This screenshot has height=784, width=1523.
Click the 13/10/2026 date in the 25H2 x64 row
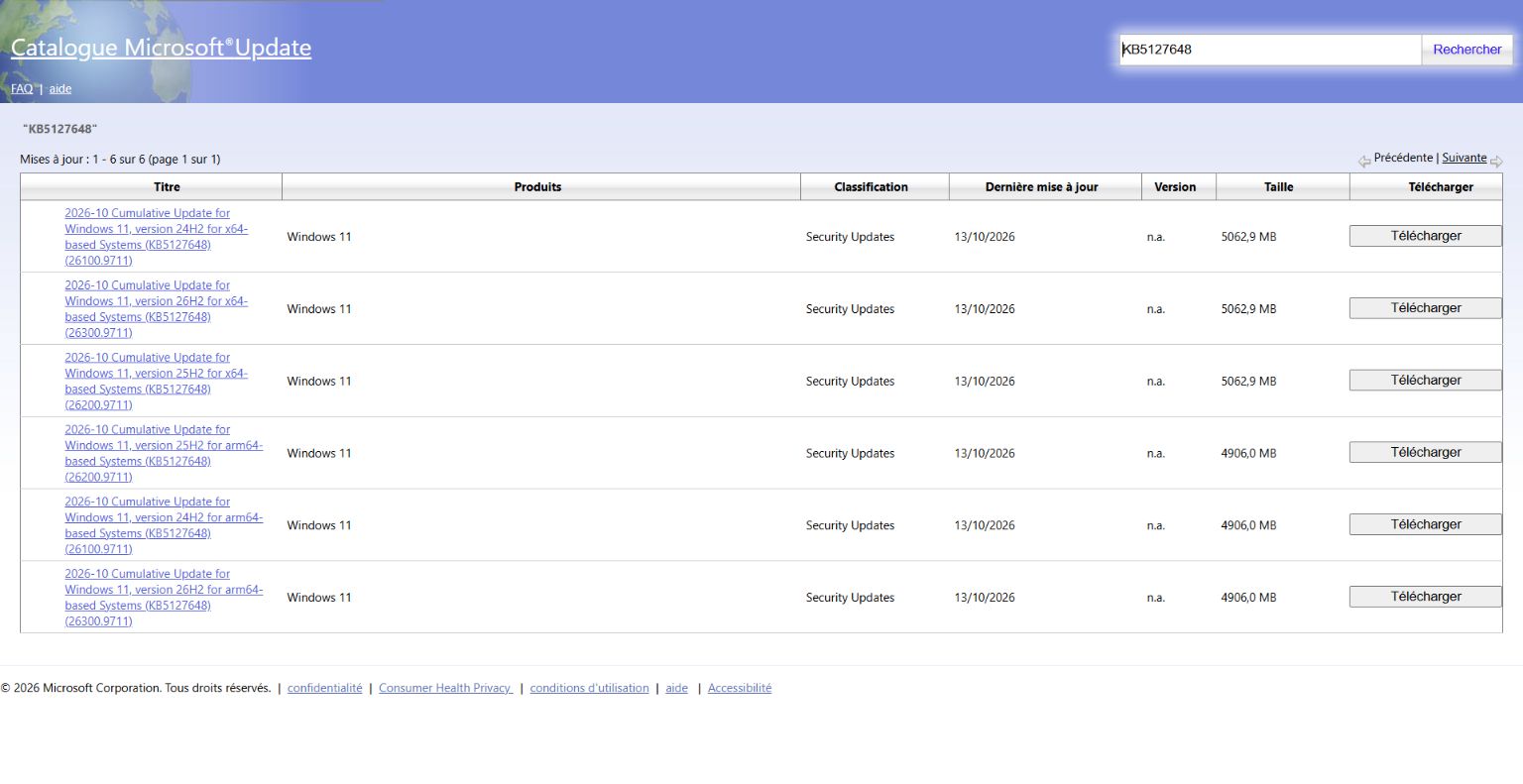pyautogui.click(x=985, y=382)
